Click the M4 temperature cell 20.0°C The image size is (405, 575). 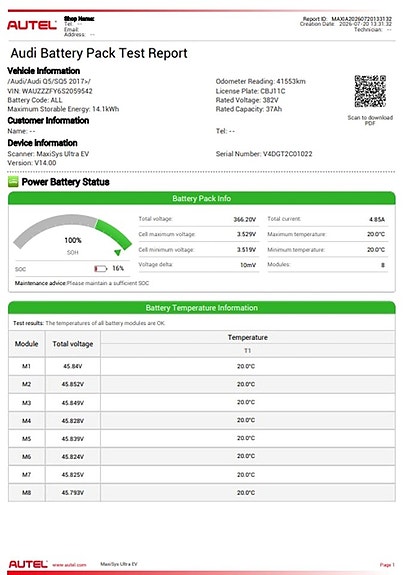pyautogui.click(x=246, y=420)
